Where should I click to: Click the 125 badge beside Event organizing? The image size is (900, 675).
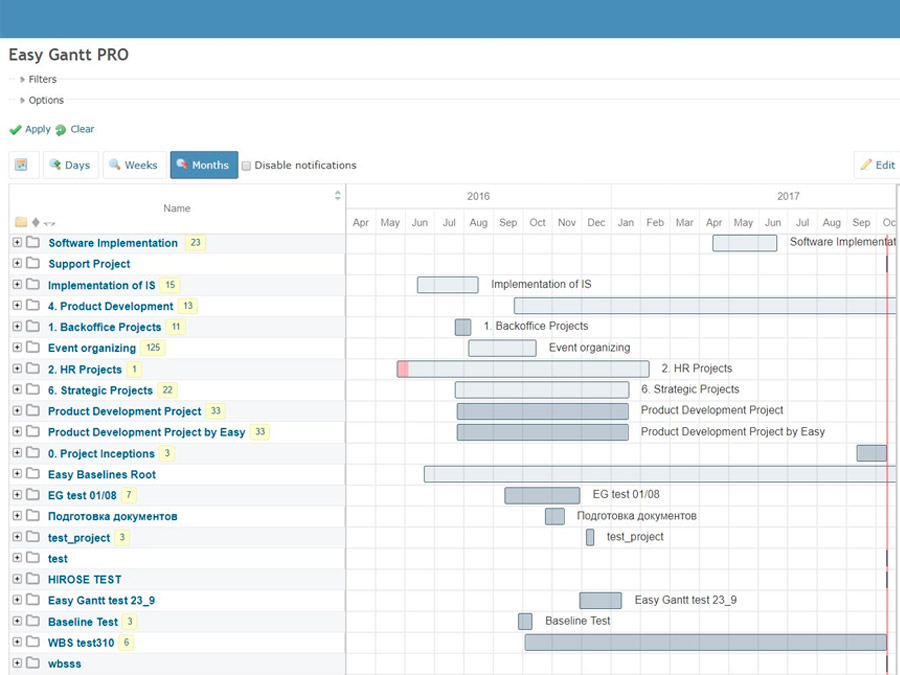[153, 347]
